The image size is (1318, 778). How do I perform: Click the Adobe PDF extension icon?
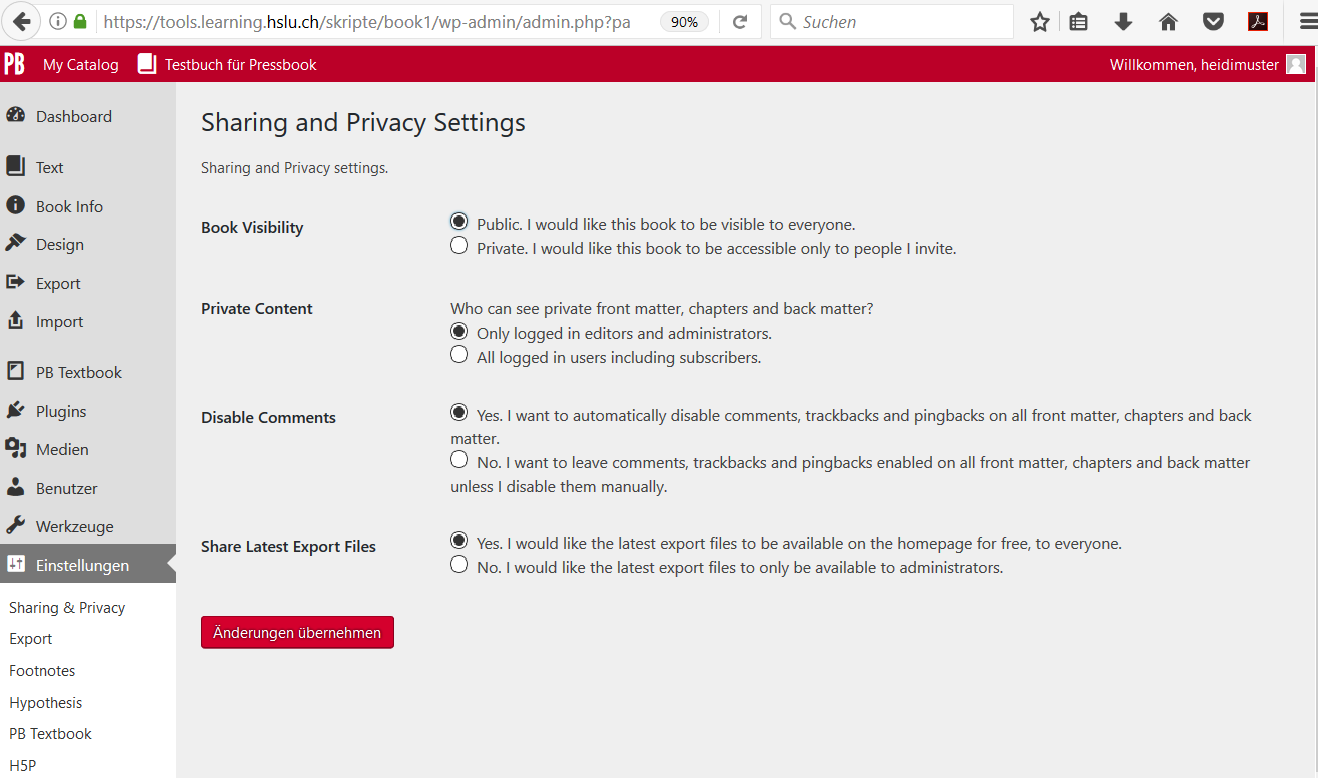point(1258,21)
